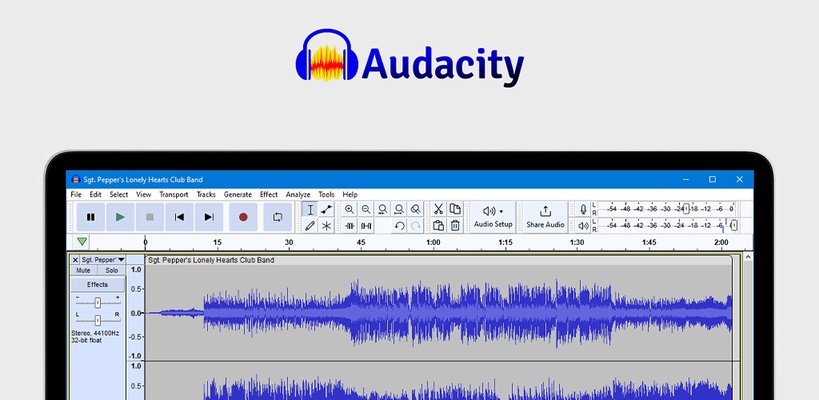This screenshot has height=400, width=819.
Task: Delete with the trash can icon
Action: pyautogui.click(x=455, y=226)
